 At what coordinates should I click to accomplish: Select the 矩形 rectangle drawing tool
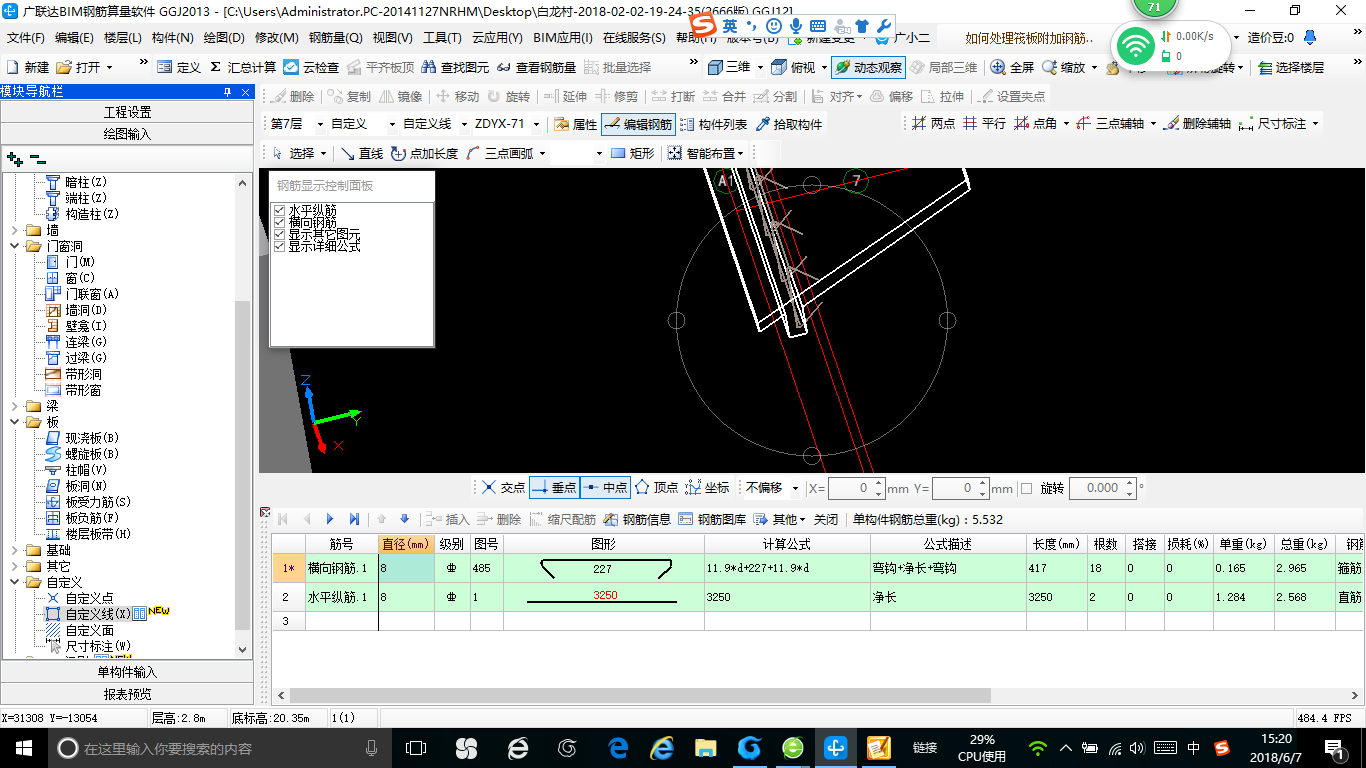pyautogui.click(x=632, y=153)
